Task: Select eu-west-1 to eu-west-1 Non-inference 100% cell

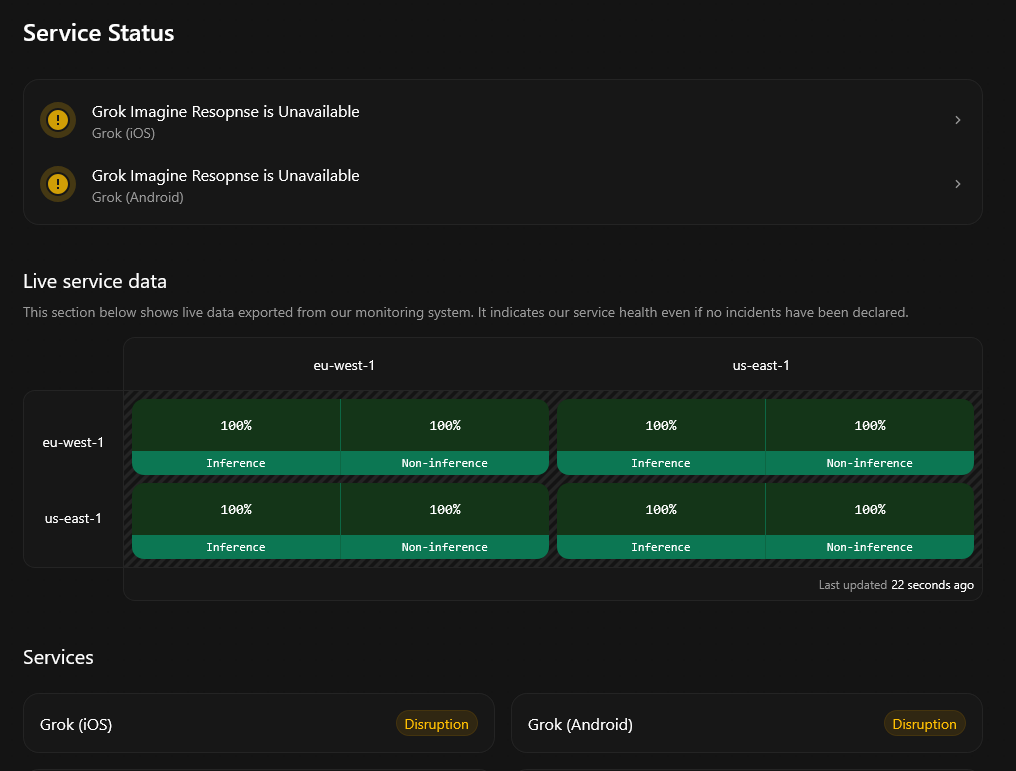Action: pos(444,437)
